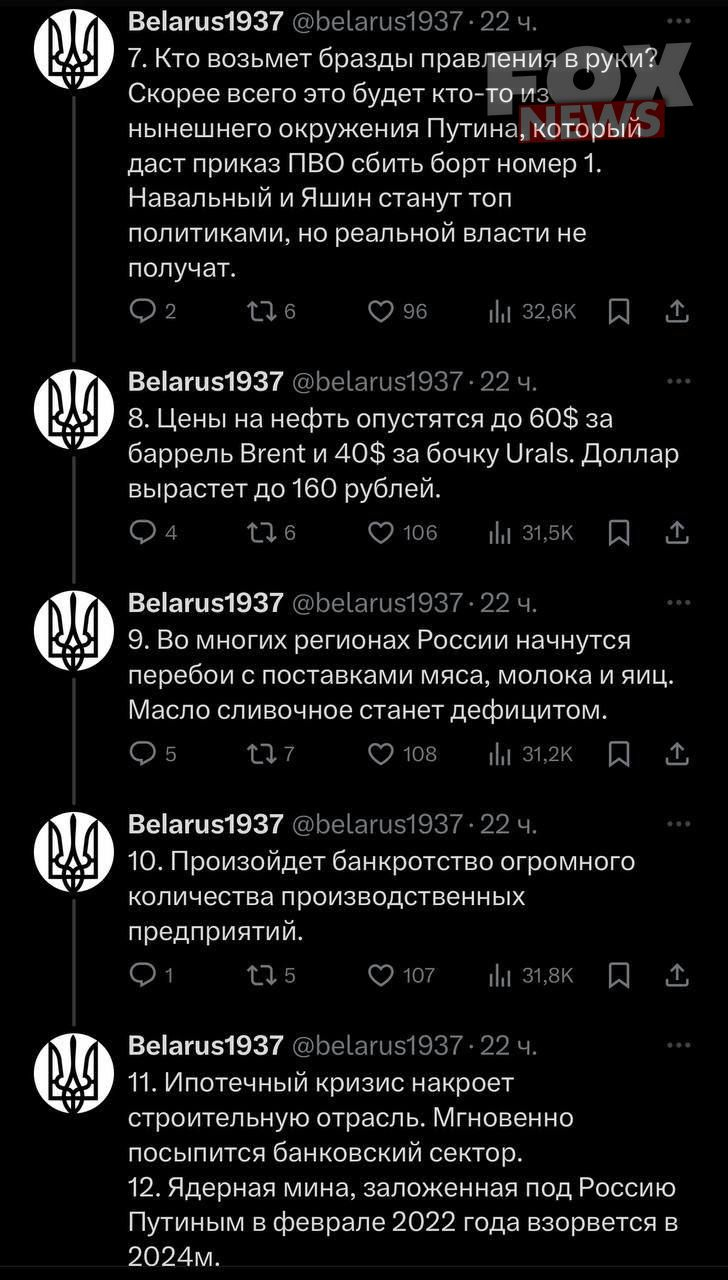Bookmark the tweet with 32,6K views

619,312
